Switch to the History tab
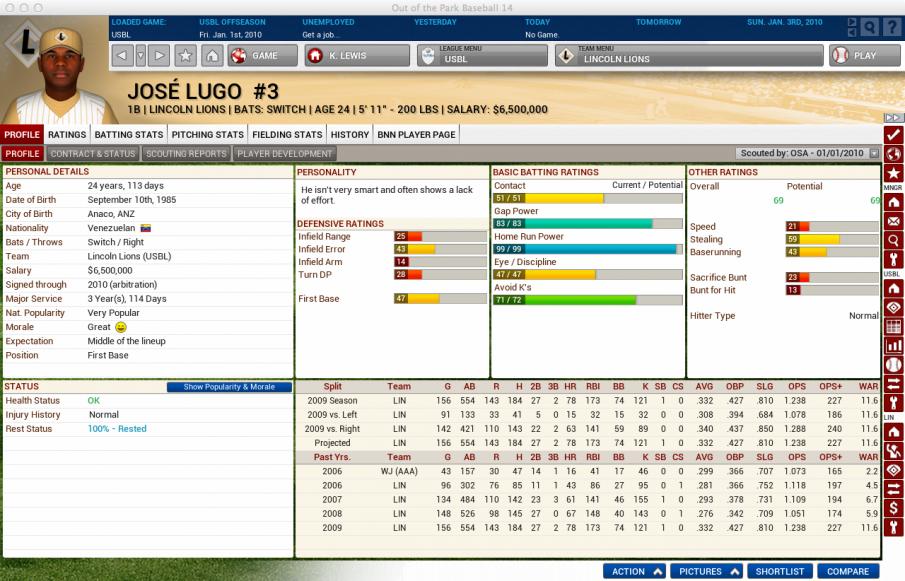The height and width of the screenshot is (581, 905). 350,134
